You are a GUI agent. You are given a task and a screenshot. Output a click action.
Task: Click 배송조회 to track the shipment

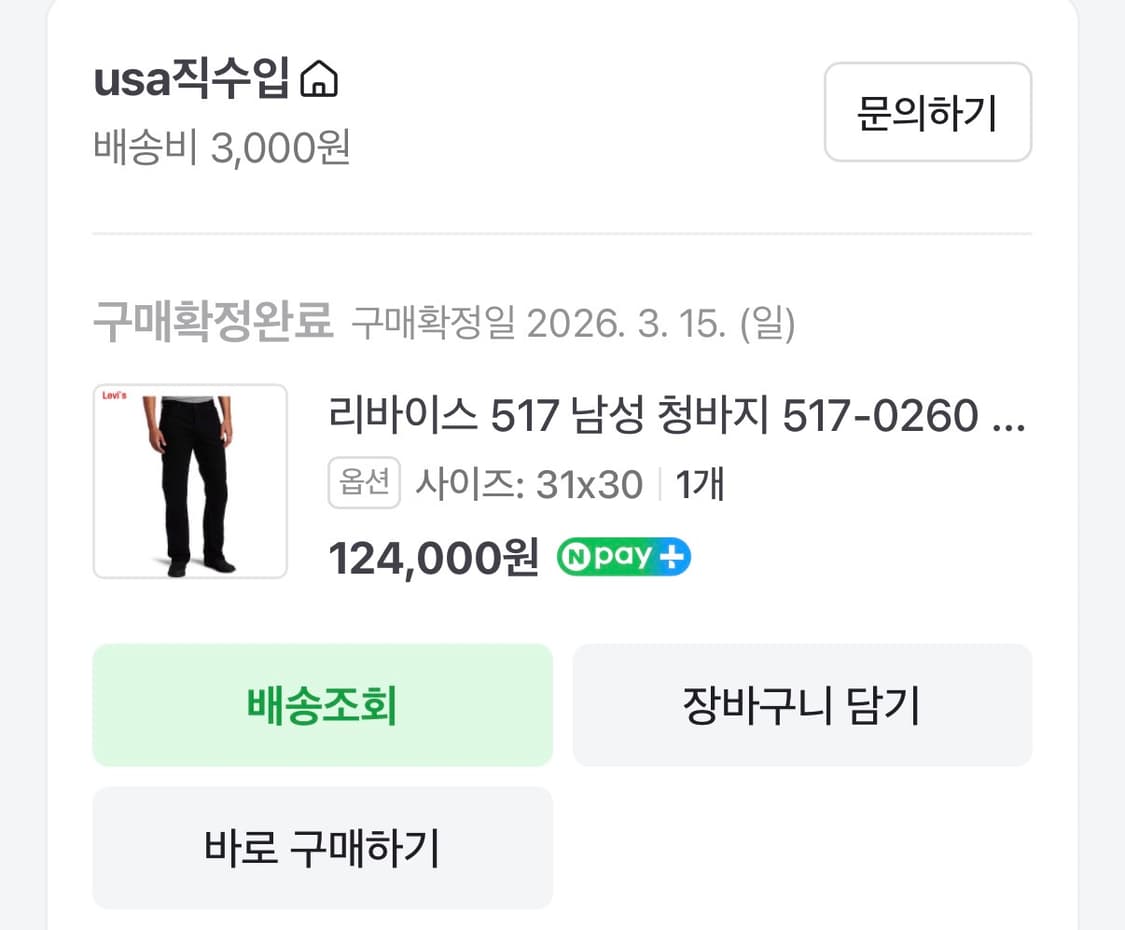coord(322,705)
